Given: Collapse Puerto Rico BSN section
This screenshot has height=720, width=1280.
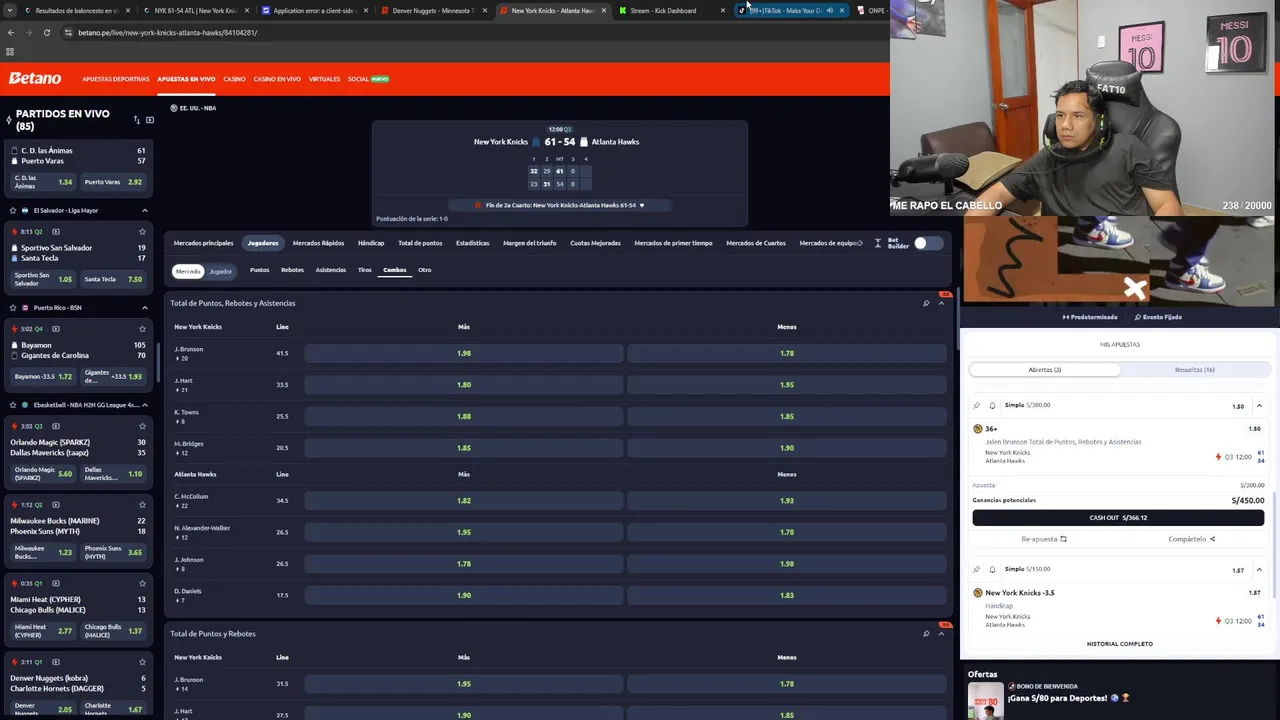Looking at the screenshot, I should 144,308.
